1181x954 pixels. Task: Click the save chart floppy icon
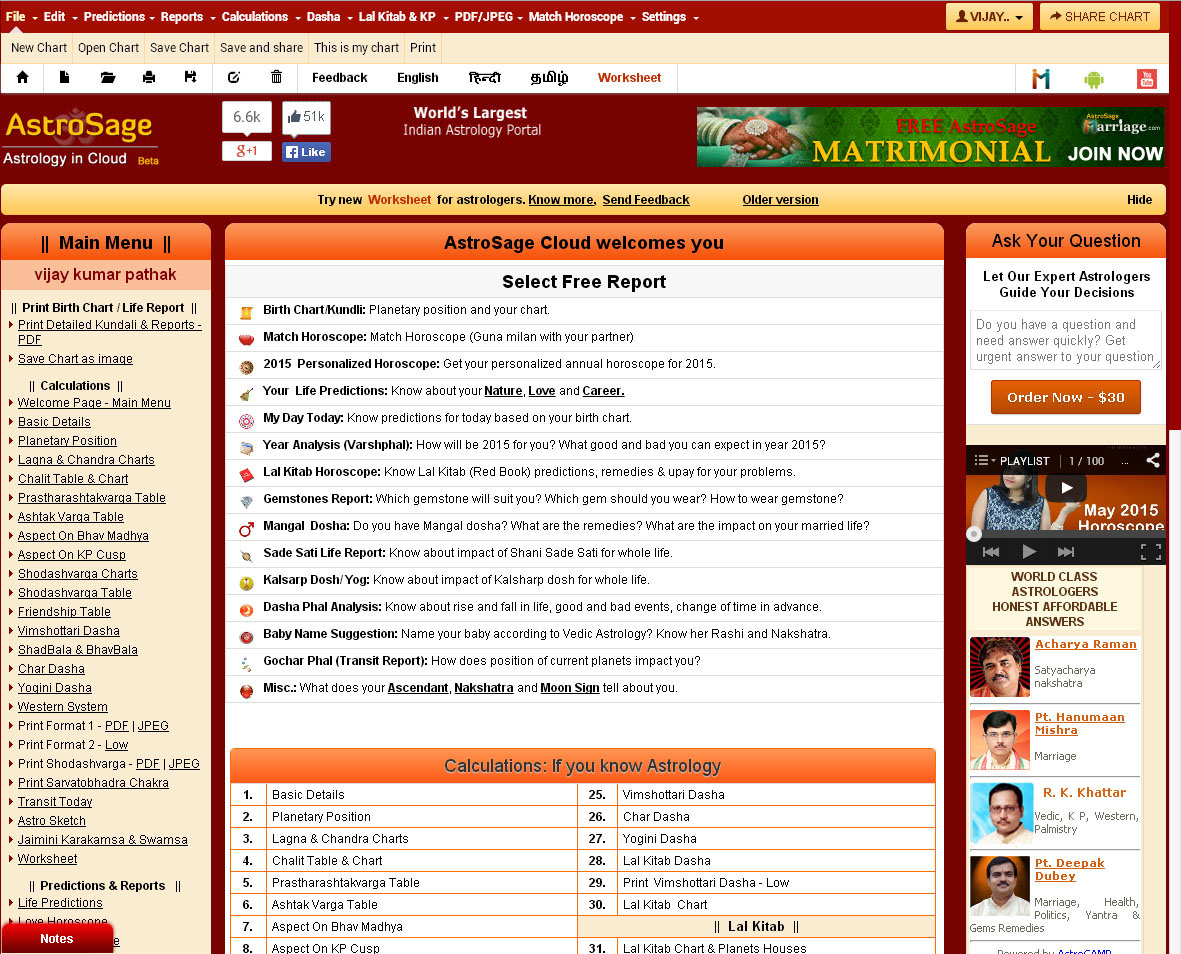tap(191, 77)
